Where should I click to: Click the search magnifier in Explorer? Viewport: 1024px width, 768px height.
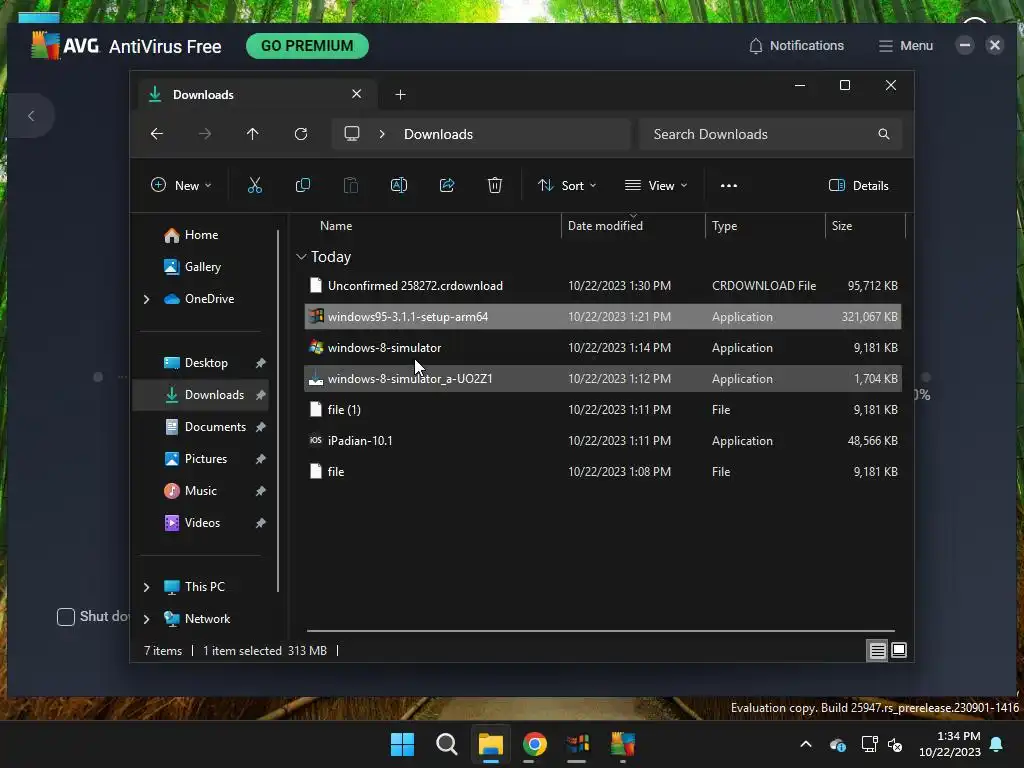884,134
